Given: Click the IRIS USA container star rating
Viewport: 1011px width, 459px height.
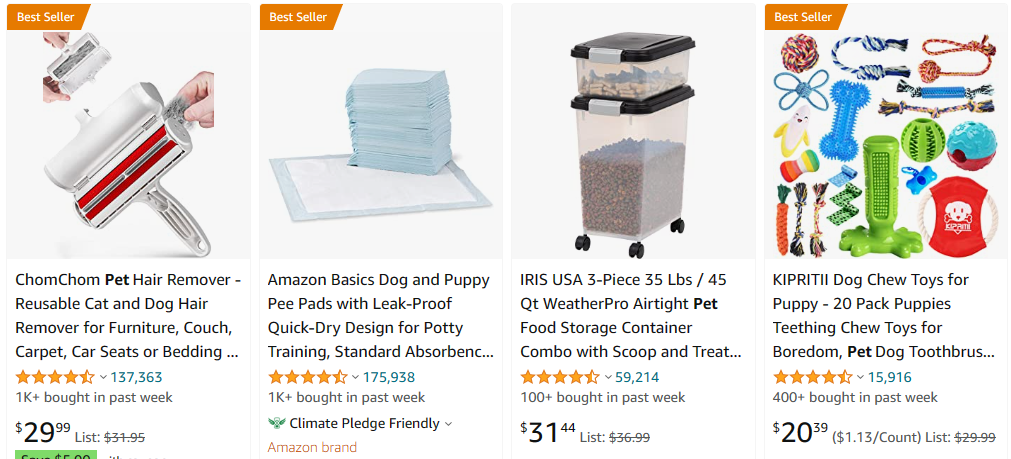Looking at the screenshot, I should (560, 377).
